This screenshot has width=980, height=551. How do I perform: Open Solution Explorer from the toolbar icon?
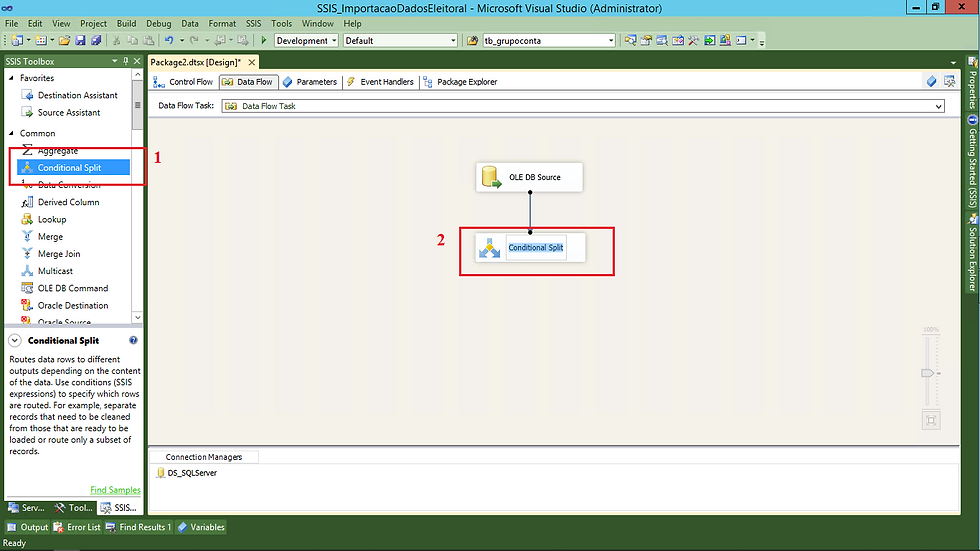click(x=631, y=41)
